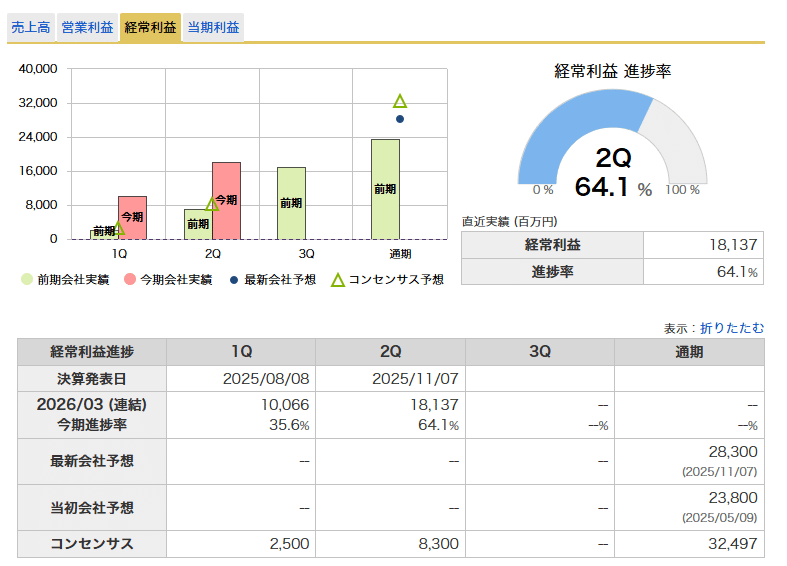787x566 pixels.
Task: Click the 決算発表日 row label
Action: [x=92, y=379]
